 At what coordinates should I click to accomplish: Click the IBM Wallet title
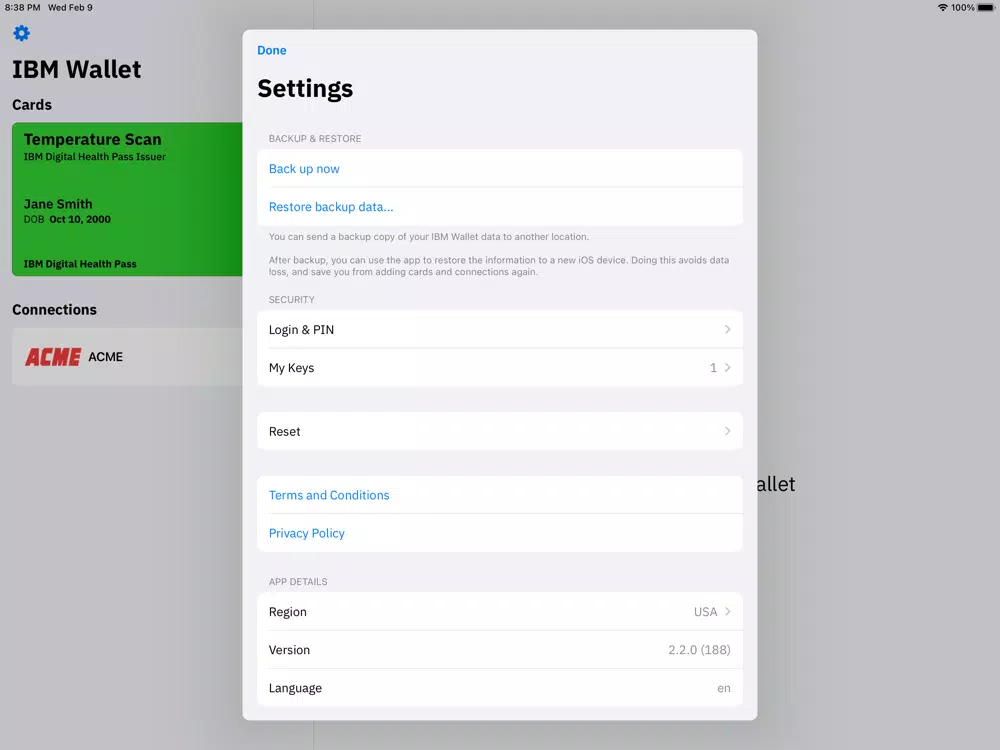click(77, 69)
